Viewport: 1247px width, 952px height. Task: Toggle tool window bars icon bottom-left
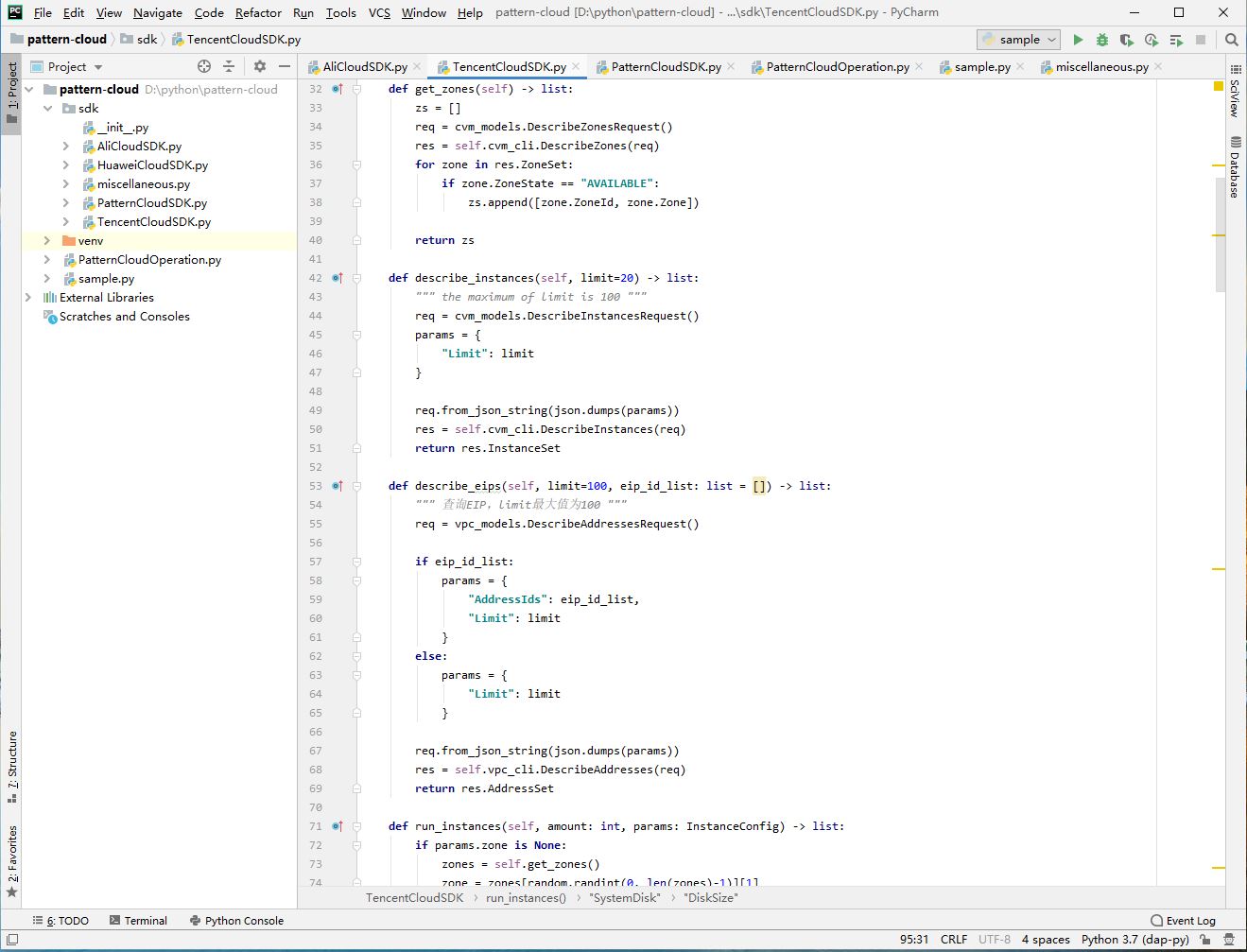[11, 940]
